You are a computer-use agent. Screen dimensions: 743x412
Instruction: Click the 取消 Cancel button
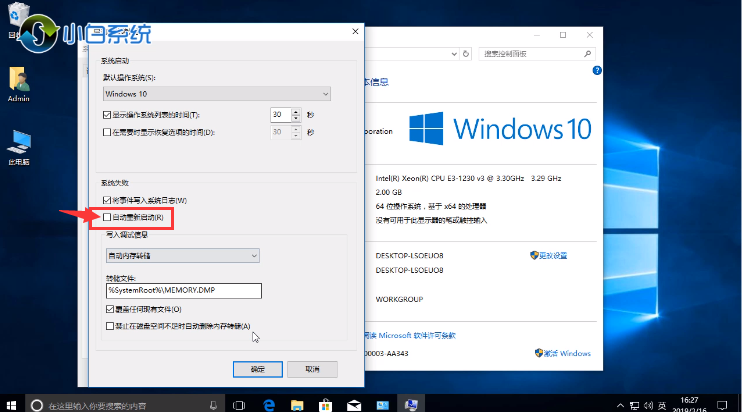[312, 369]
